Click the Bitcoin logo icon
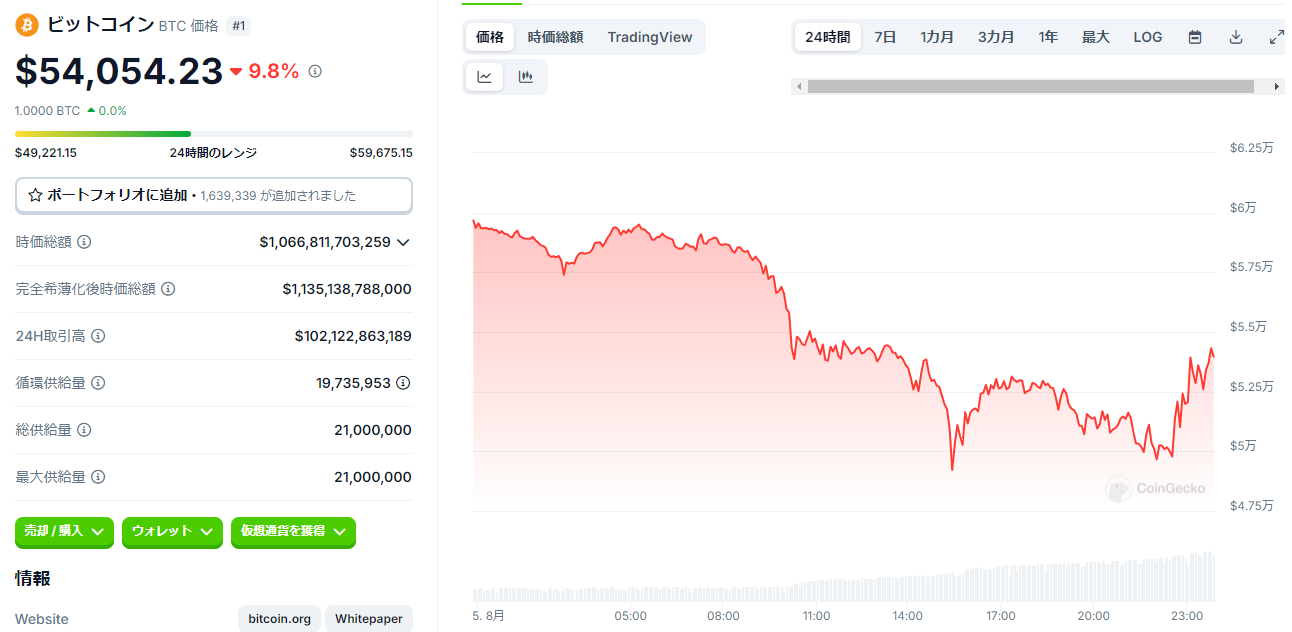Image resolution: width=1292 pixels, height=632 pixels. coord(26,25)
